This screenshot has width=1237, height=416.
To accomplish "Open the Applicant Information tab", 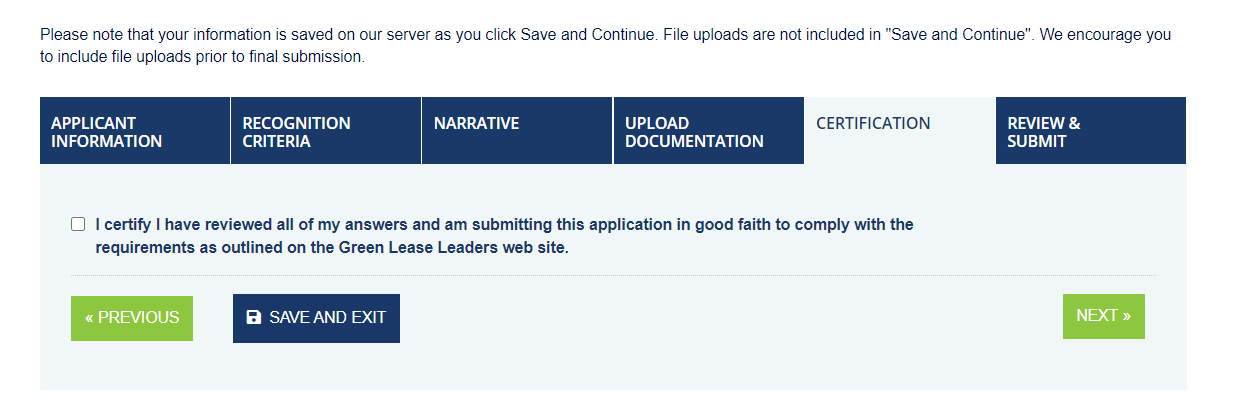I will pos(135,131).
